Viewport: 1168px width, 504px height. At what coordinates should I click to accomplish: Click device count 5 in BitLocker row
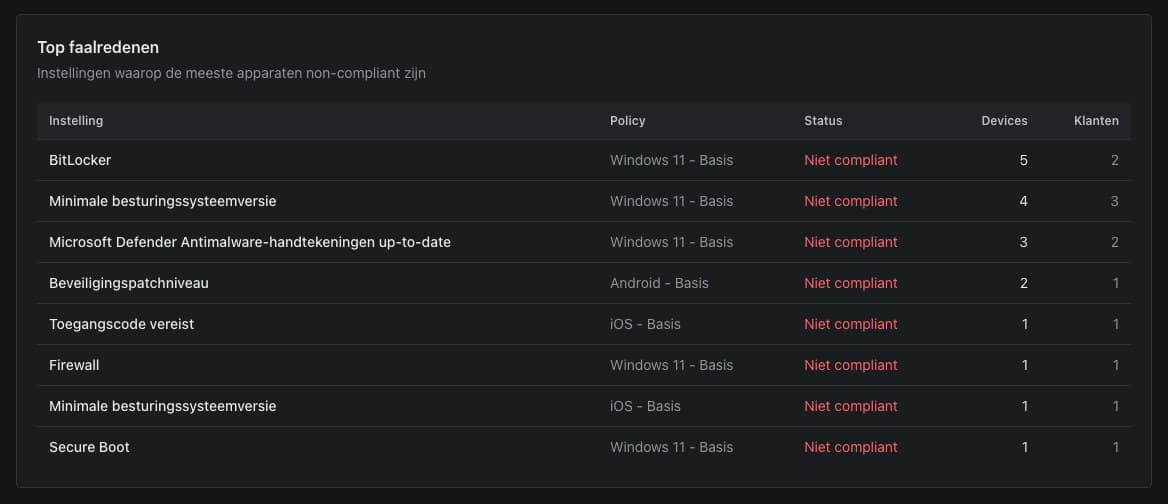click(x=1023, y=160)
